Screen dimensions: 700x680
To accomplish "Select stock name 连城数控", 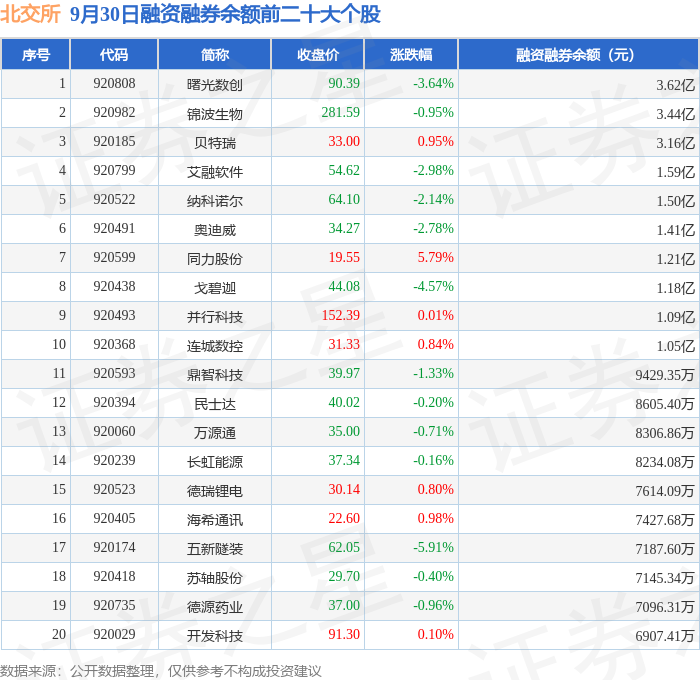I will [x=215, y=346].
